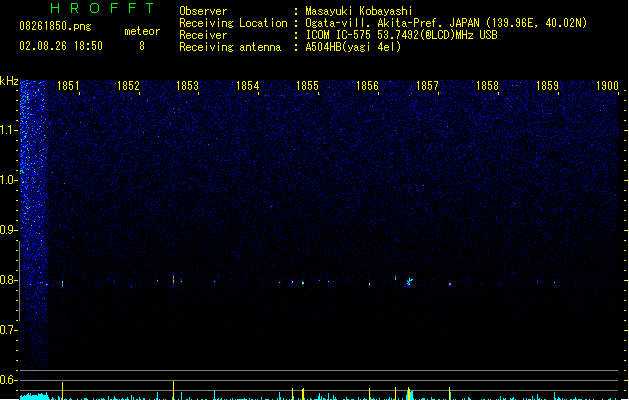Click the 0.7 kHz axis label
Image resolution: width=629 pixels, height=400 pixels.
[x=8, y=330]
